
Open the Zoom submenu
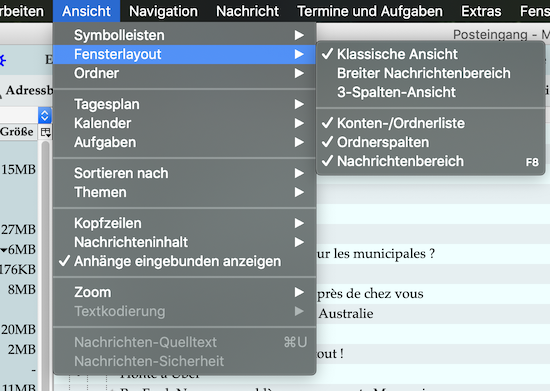[x=185, y=292]
